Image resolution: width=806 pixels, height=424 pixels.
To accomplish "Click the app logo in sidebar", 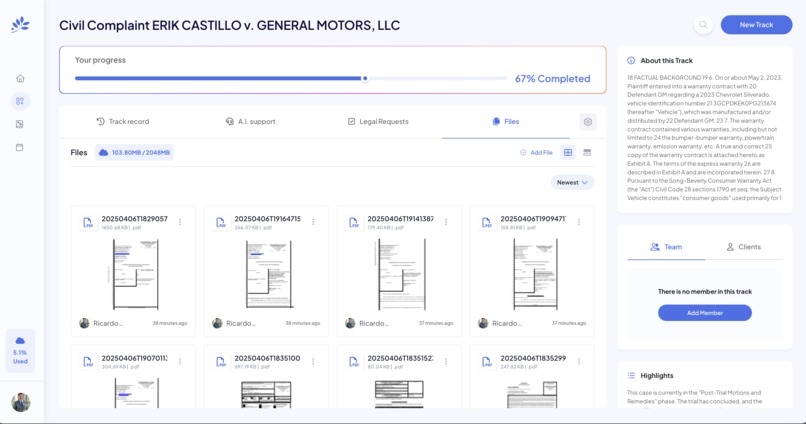I will pos(20,25).
